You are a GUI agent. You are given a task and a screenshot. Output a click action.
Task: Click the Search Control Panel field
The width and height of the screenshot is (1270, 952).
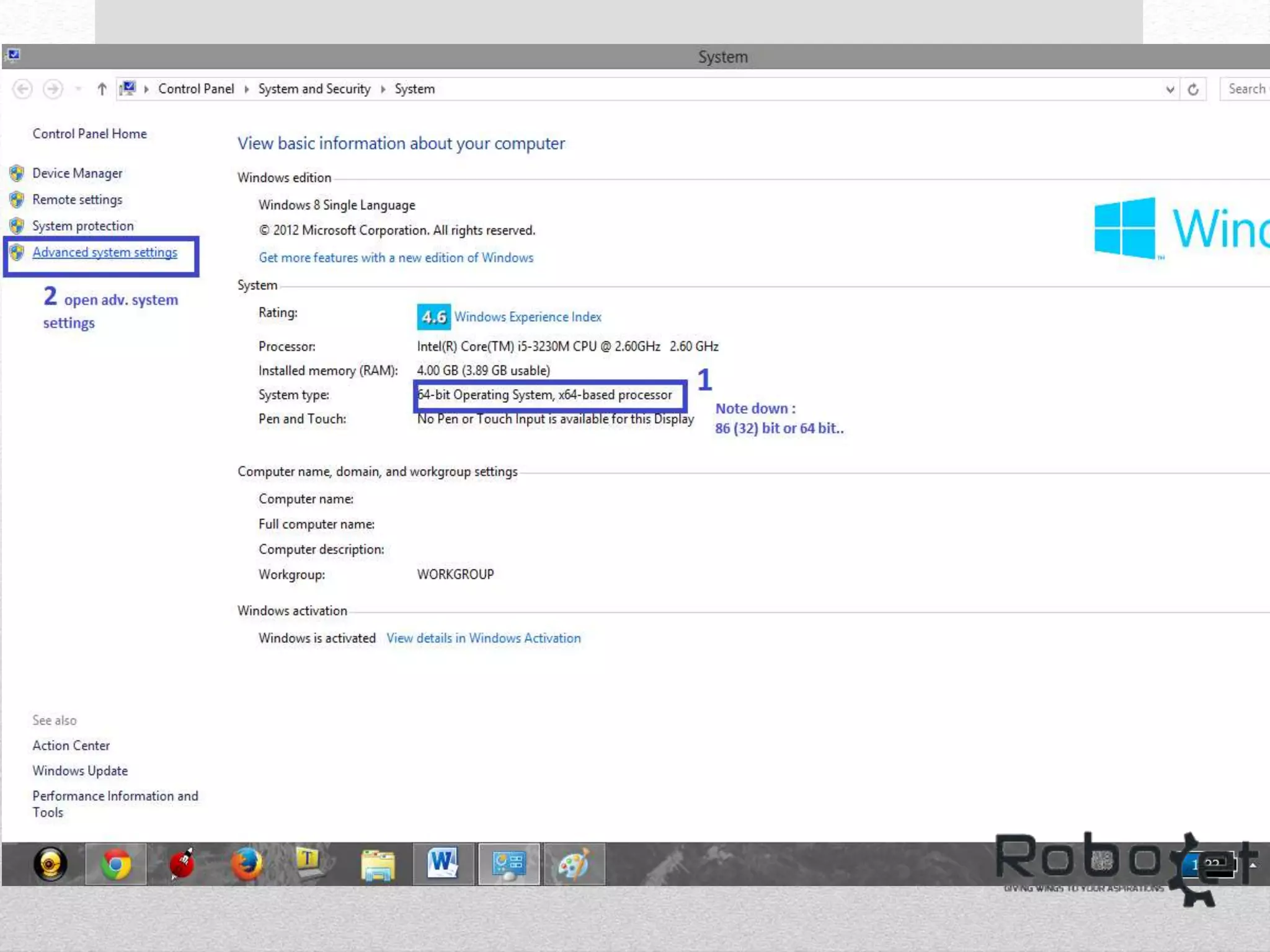tap(1246, 89)
